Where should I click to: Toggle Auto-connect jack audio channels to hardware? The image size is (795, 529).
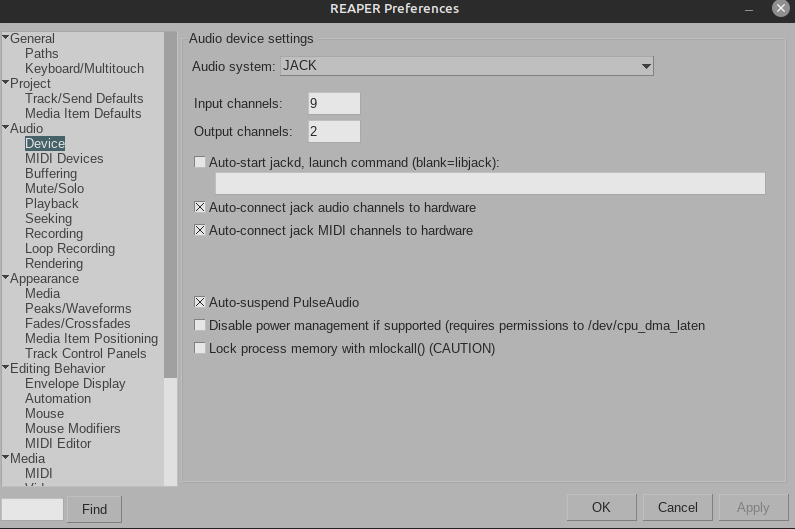pyautogui.click(x=200, y=207)
